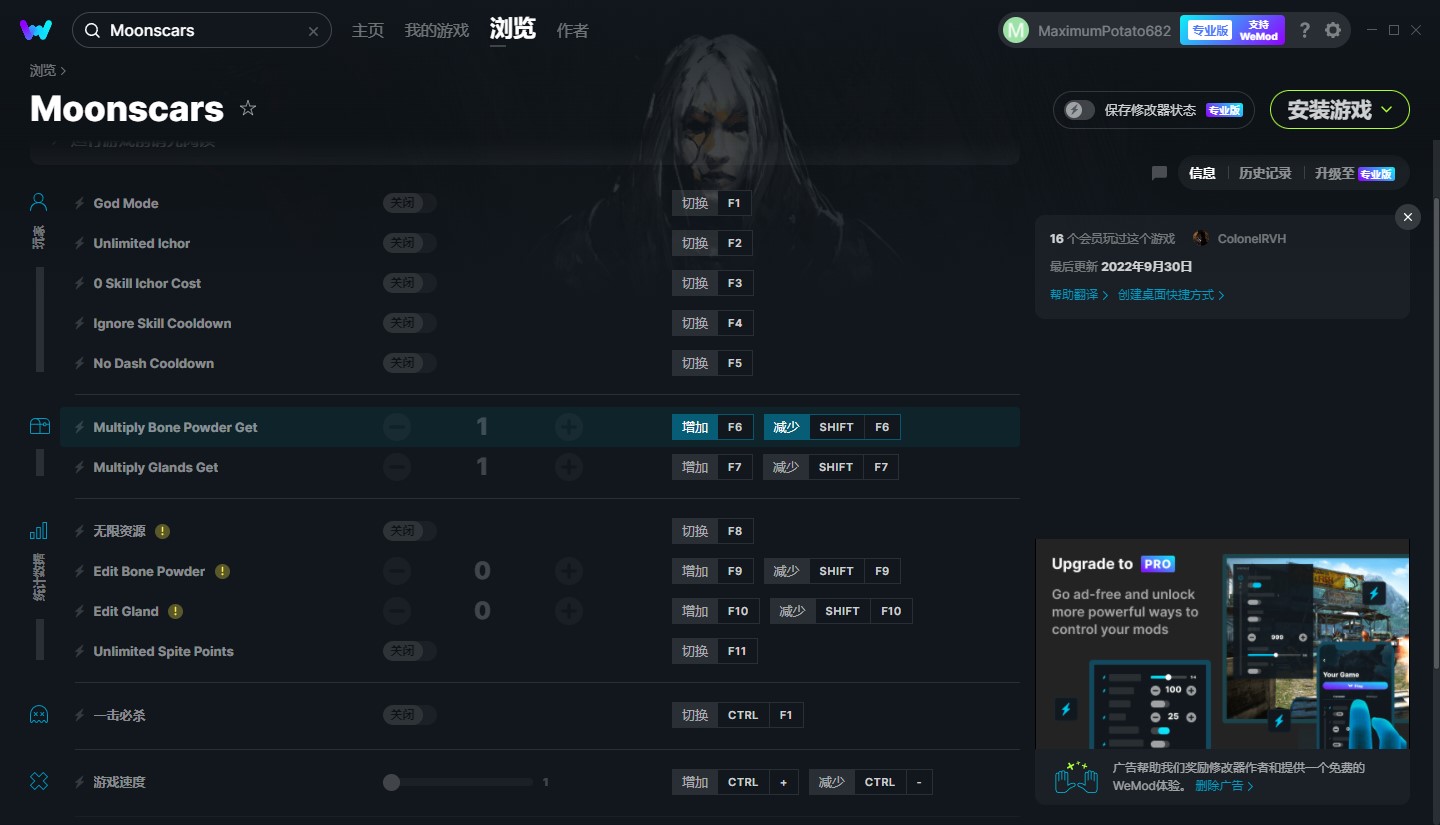
Task: Open 作者 tab
Action: pos(573,31)
